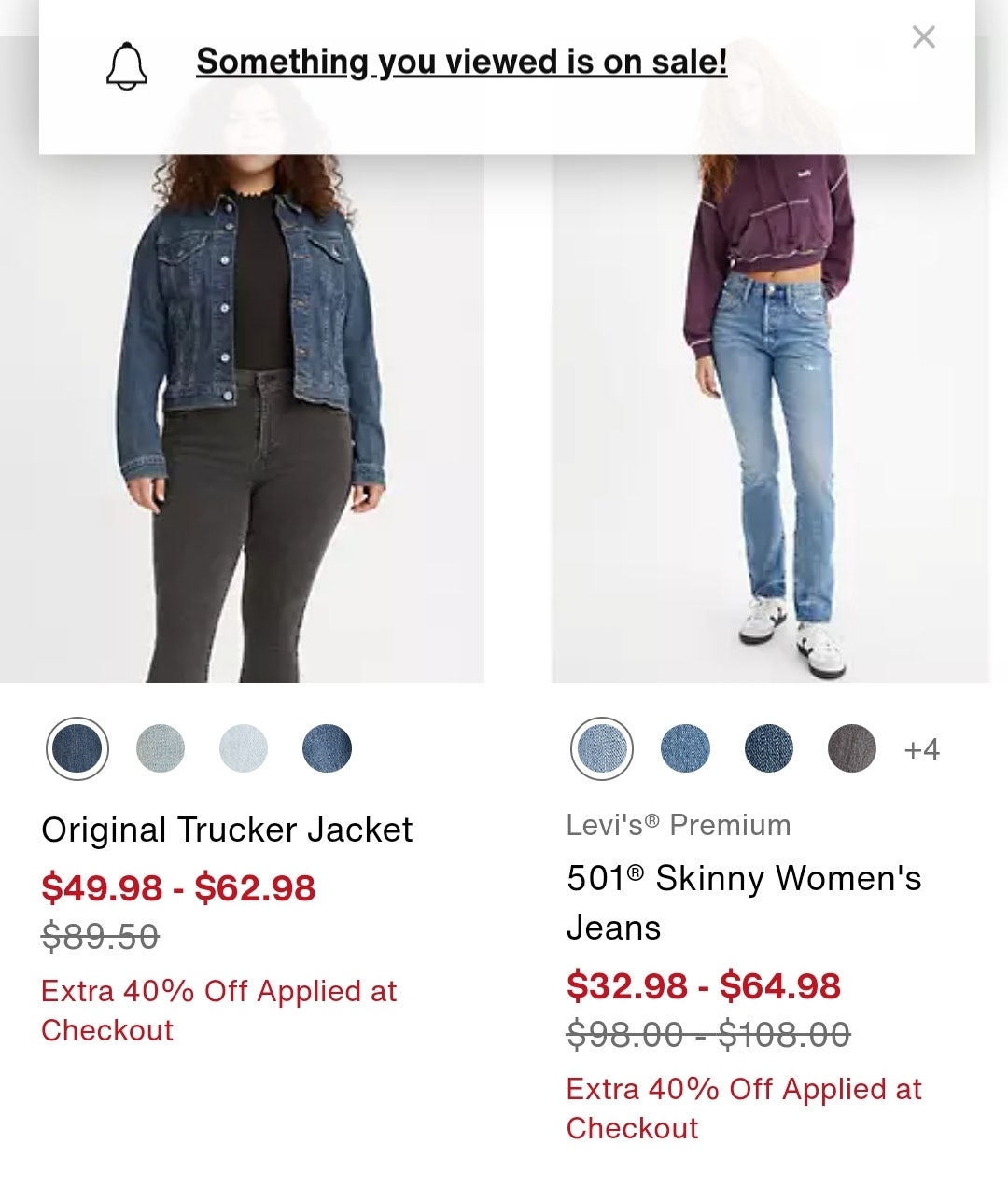The image size is (1008, 1200).
Task: Open the 501 Skinny Women's Jeans photo
Action: [x=770, y=420]
